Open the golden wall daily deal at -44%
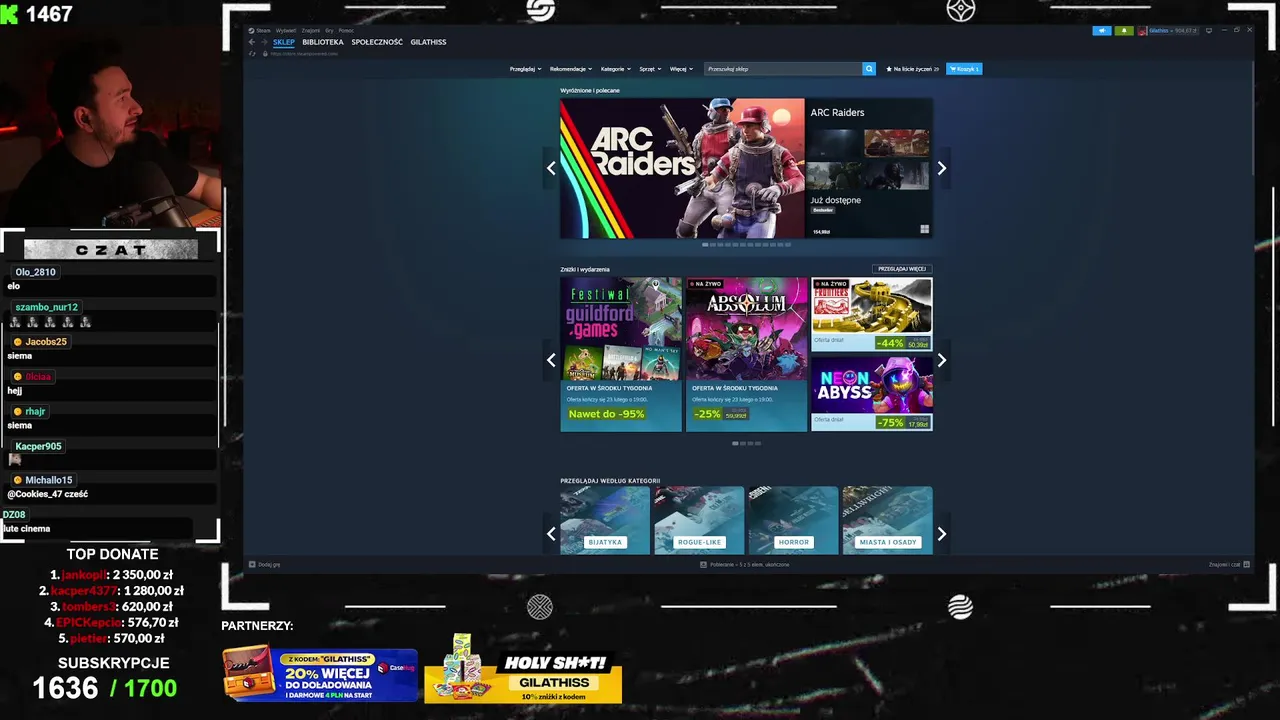 872,314
